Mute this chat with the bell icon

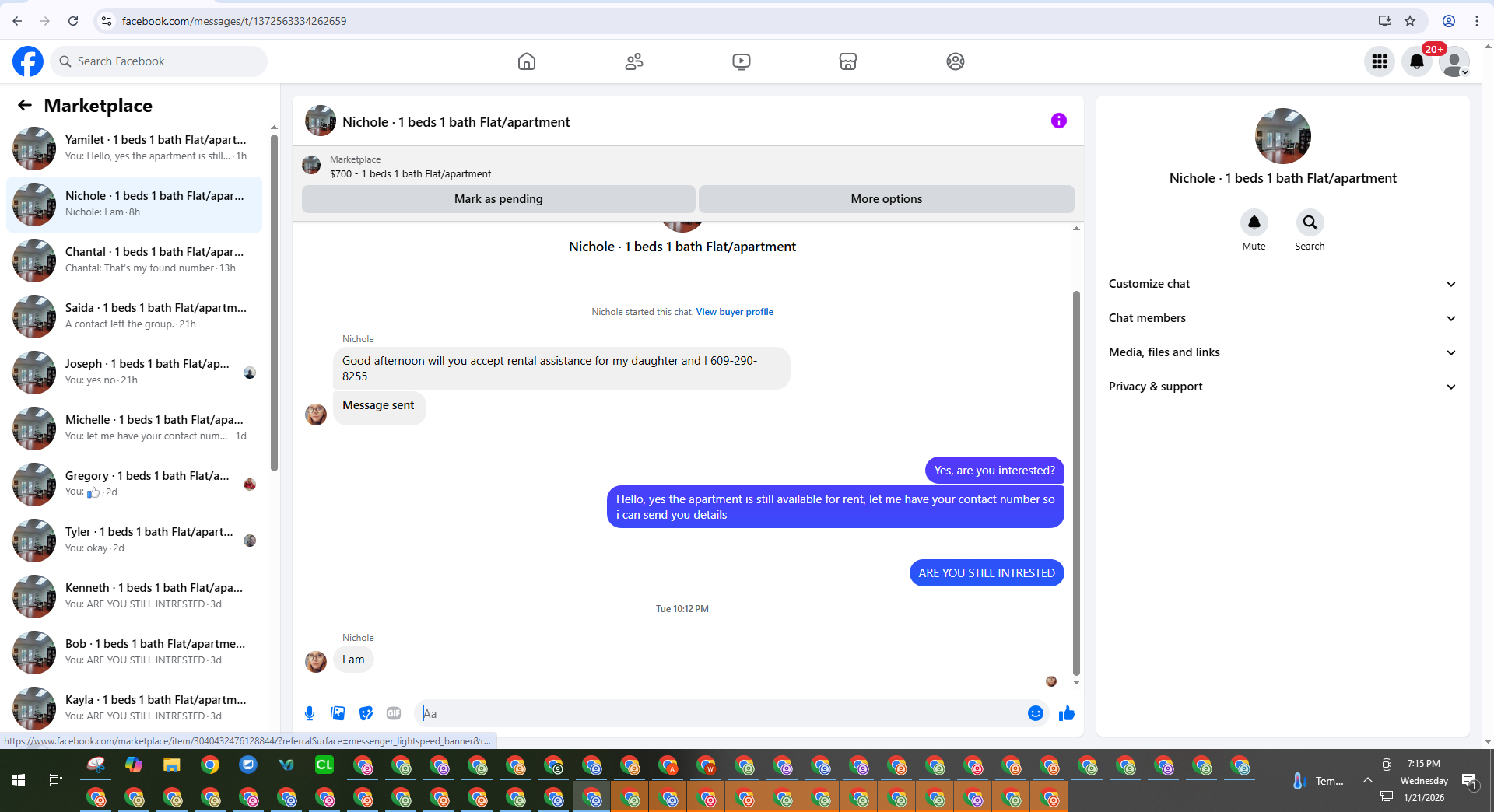[1254, 222]
